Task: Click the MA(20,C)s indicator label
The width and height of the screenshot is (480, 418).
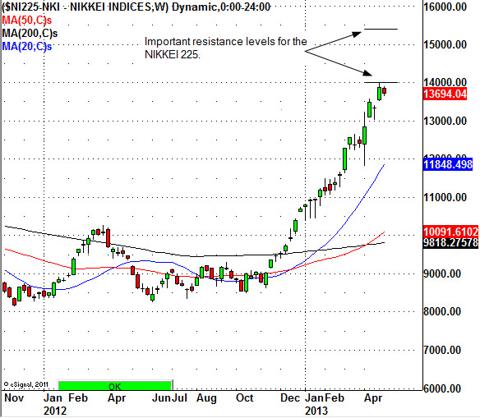Action: pos(27,46)
